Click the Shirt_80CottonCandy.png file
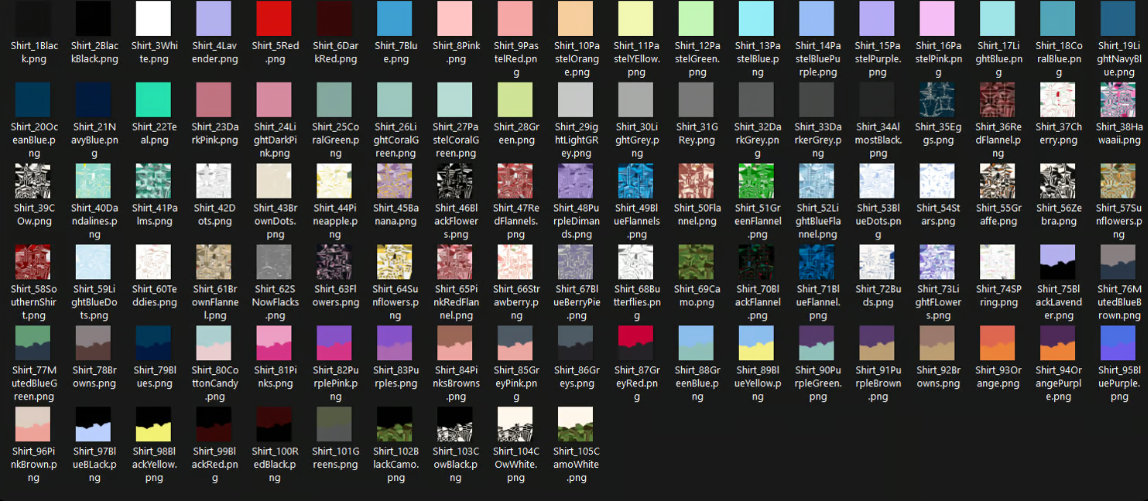 (x=215, y=344)
